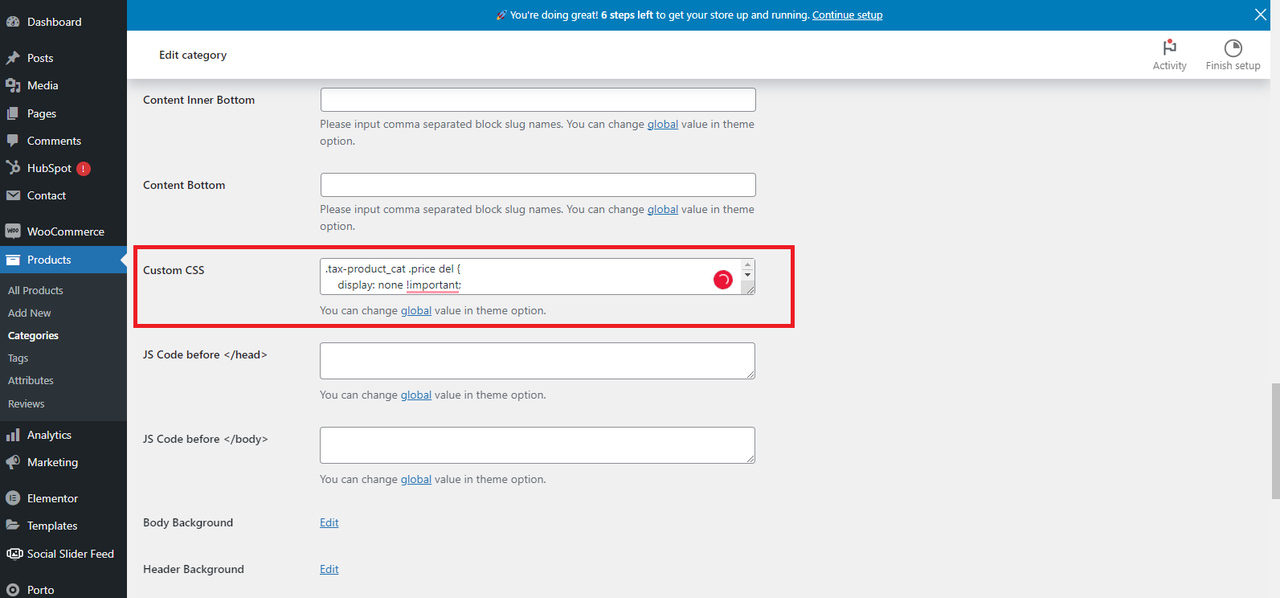Open the Activity flag icon
Image resolution: width=1280 pixels, height=598 pixels.
coord(1169,48)
